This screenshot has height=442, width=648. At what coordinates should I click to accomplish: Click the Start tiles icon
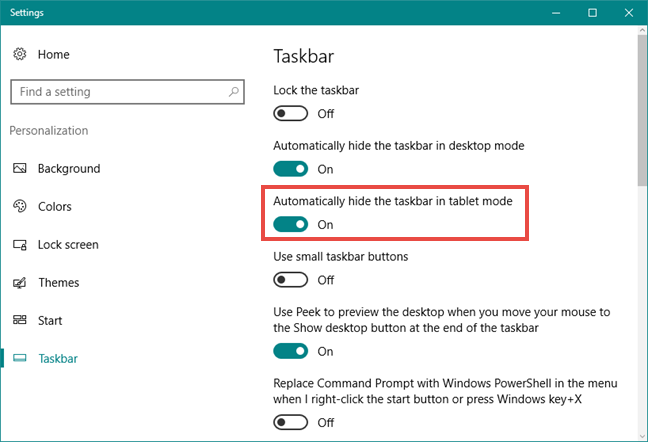pos(19,320)
